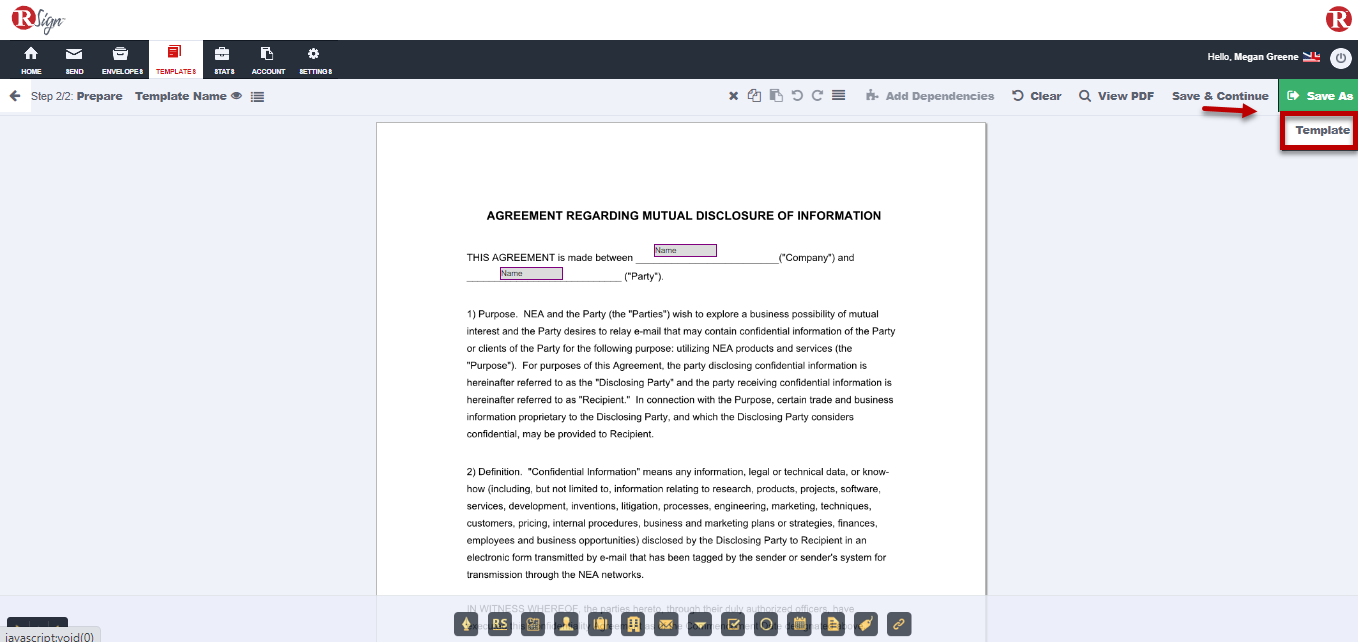
Task: Select the Company building control
Action: (x=633, y=624)
